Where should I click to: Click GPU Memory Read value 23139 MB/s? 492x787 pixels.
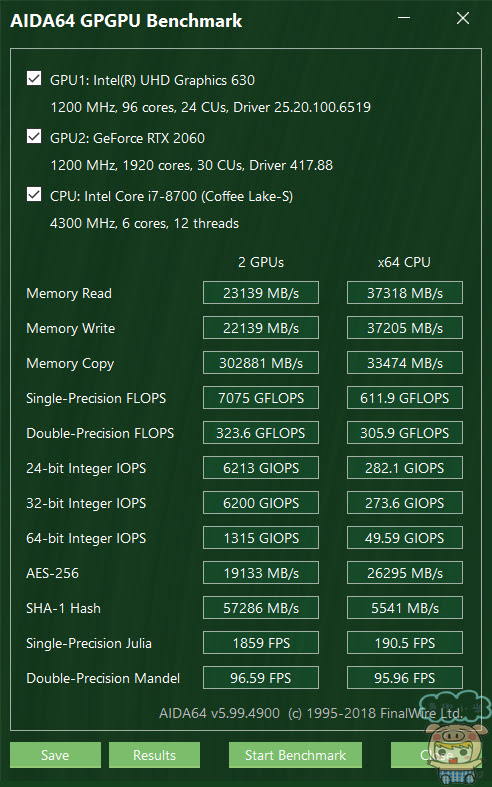tap(261, 293)
